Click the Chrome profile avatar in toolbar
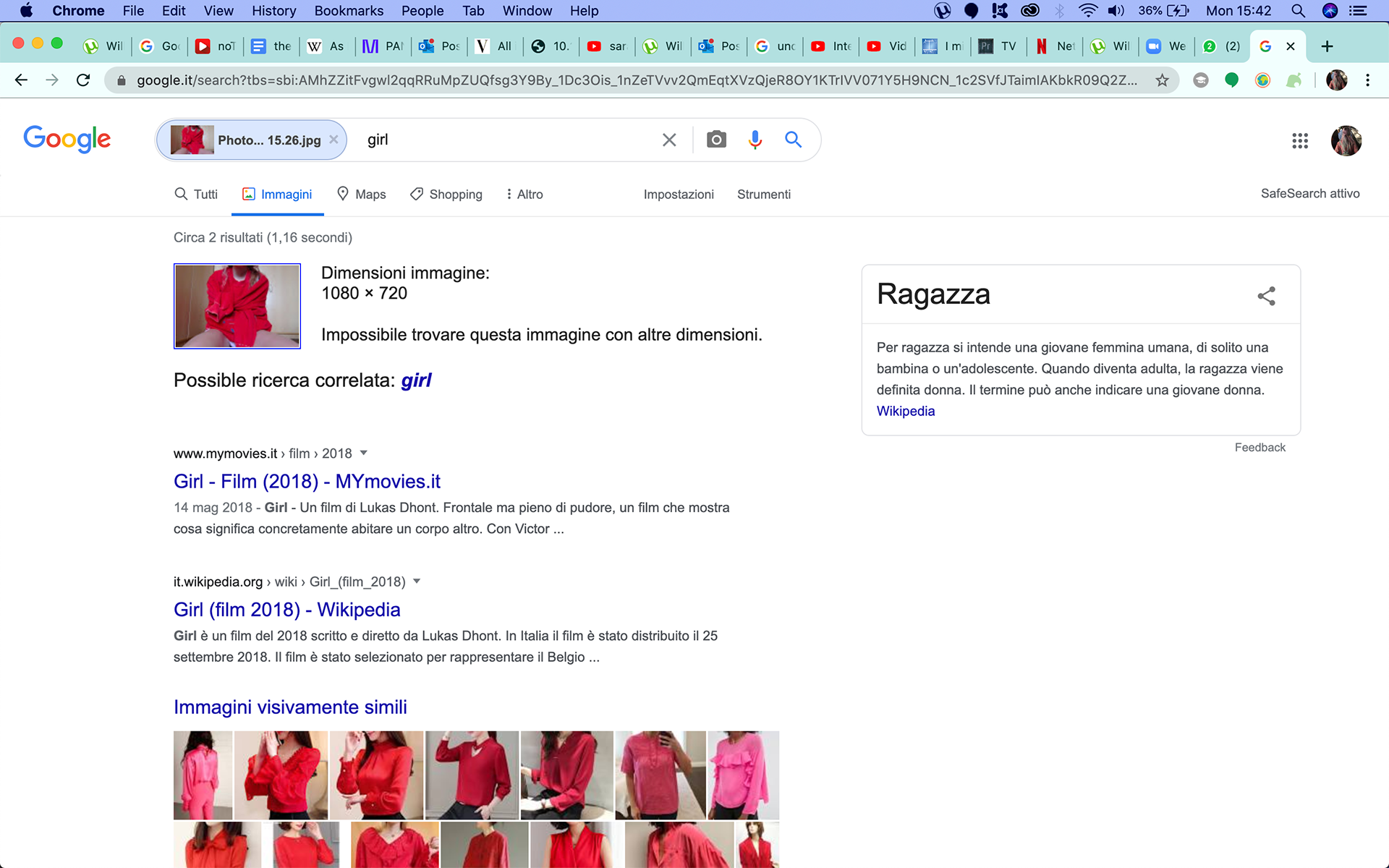 pyautogui.click(x=1336, y=80)
